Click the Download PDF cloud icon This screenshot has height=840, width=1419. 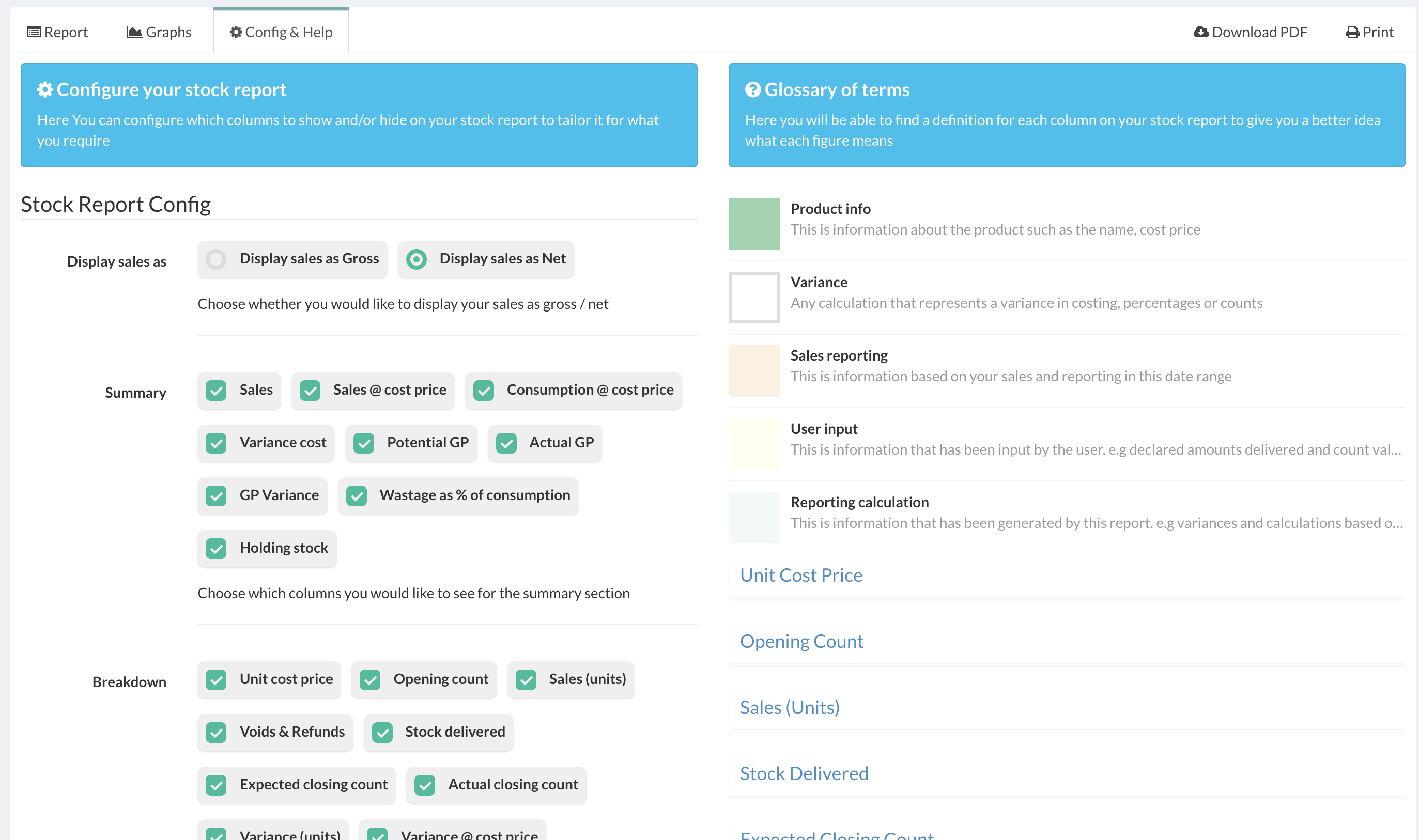[x=1201, y=32]
